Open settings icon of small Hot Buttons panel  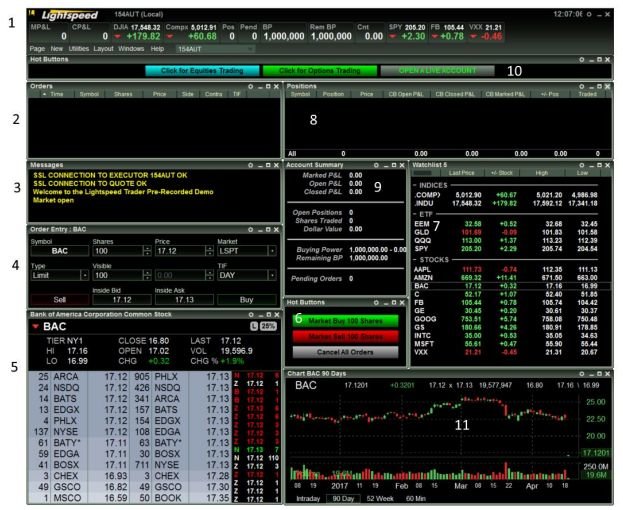[x=376, y=303]
